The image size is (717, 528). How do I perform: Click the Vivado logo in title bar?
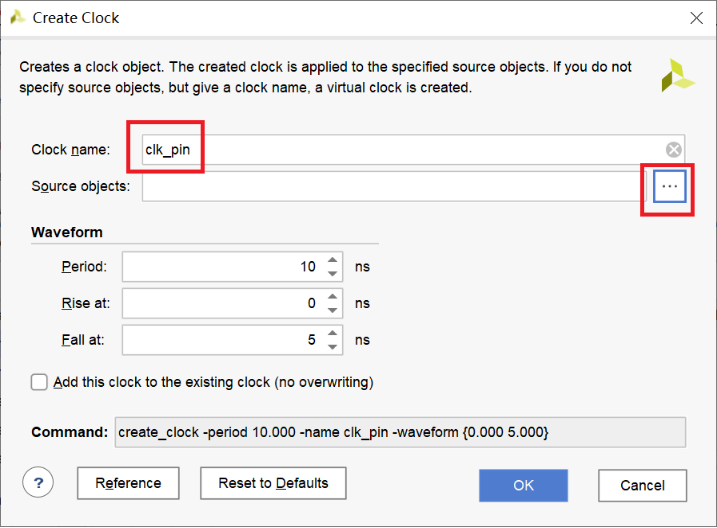tap(18, 18)
